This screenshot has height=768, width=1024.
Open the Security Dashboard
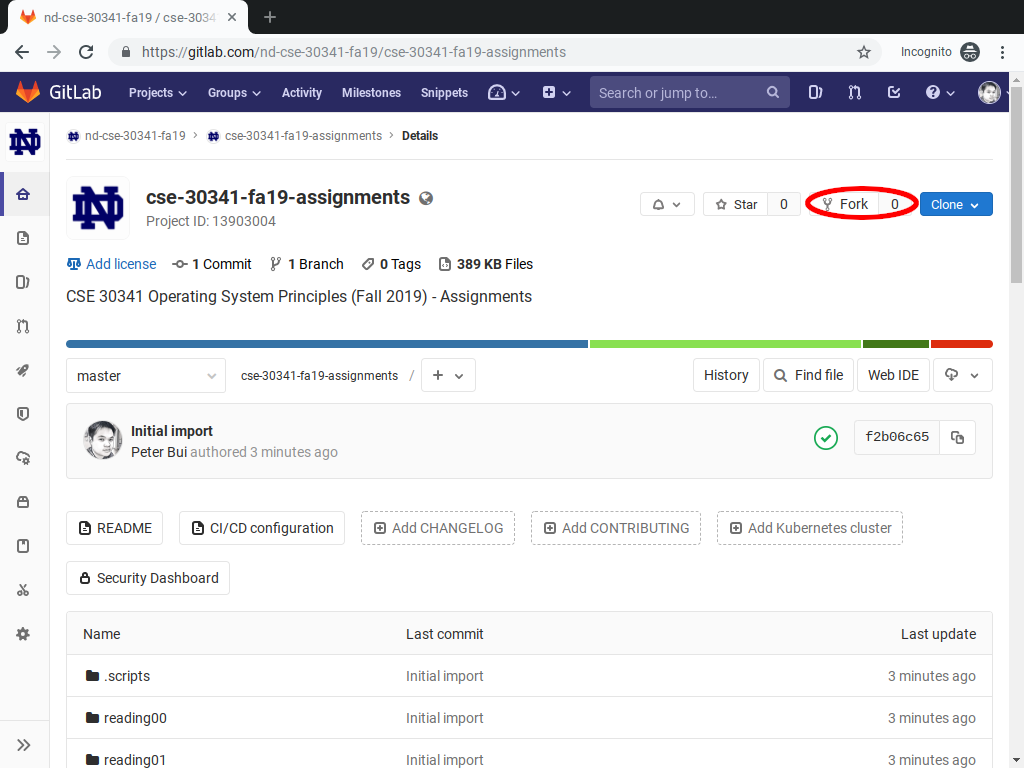pyautogui.click(x=148, y=579)
